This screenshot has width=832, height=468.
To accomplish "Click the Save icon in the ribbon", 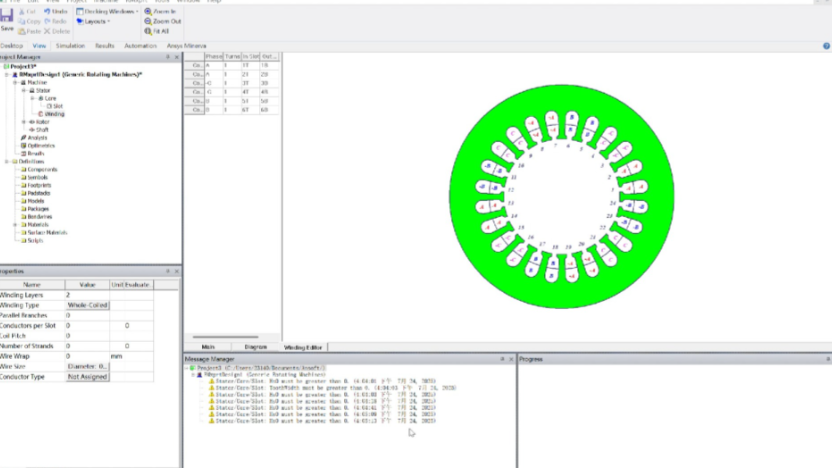I will (7, 20).
